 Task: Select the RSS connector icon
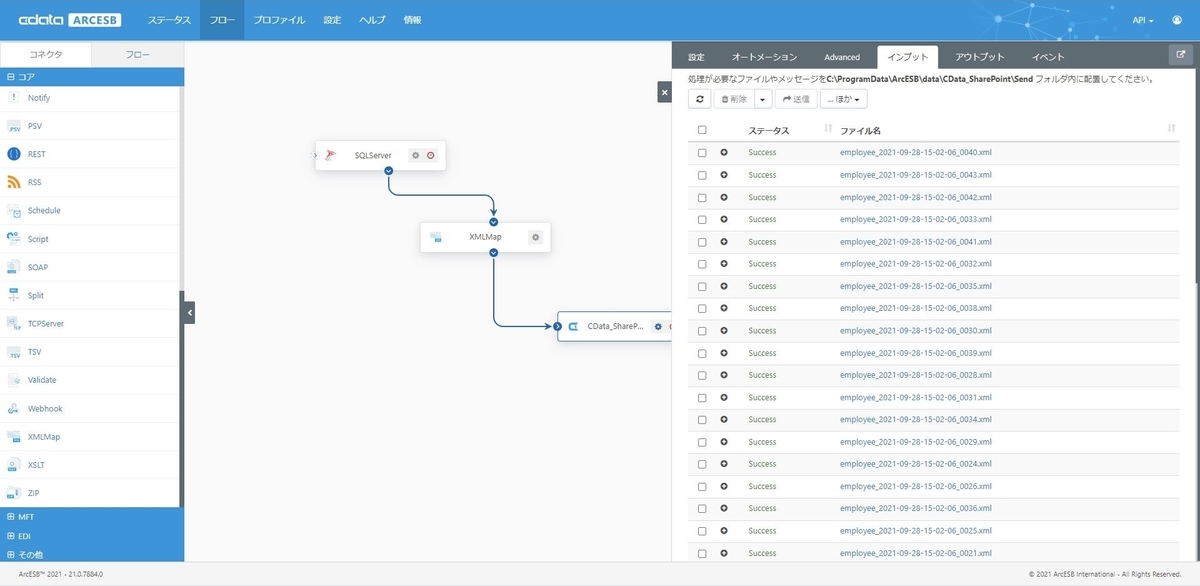(14, 182)
